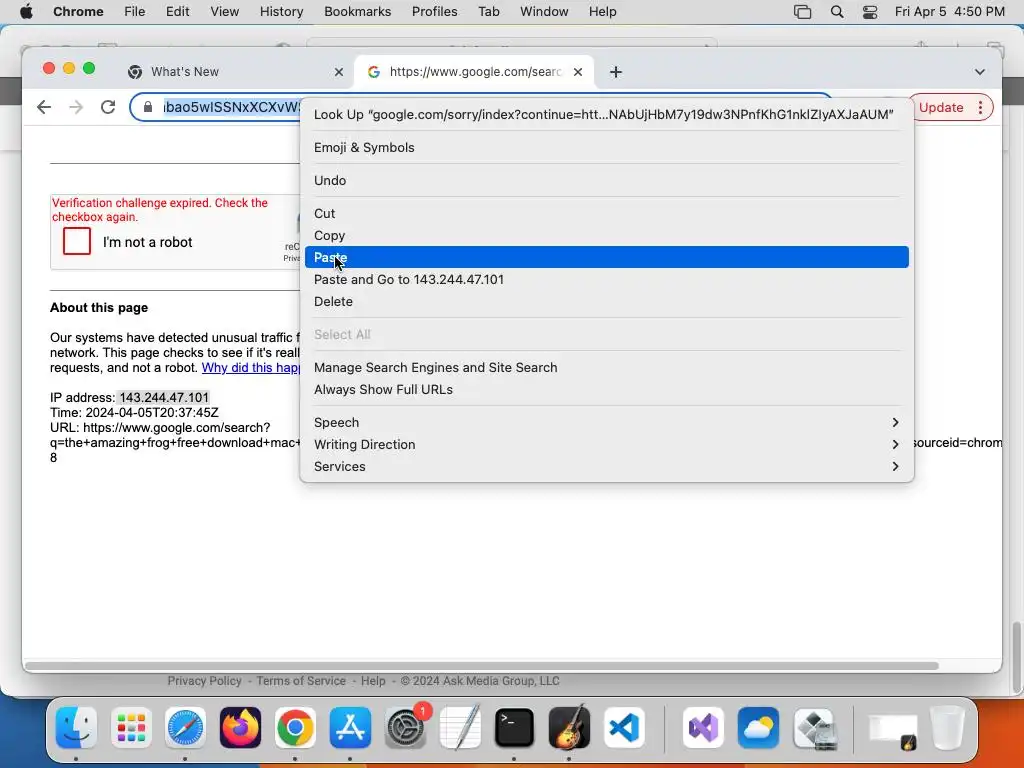Screen dimensions: 1024x768
Task: Expand the Writing Direction submenu
Action: 607,445
